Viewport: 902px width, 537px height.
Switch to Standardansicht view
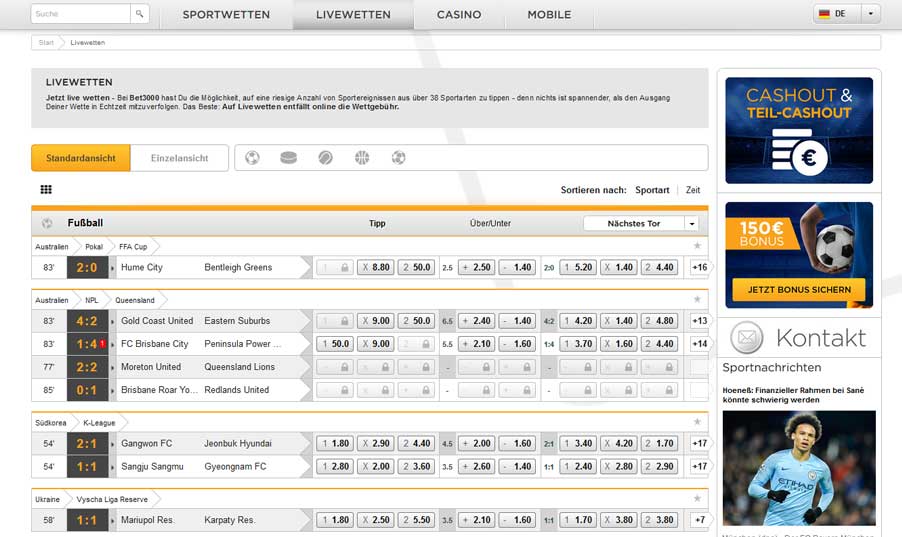(81, 158)
